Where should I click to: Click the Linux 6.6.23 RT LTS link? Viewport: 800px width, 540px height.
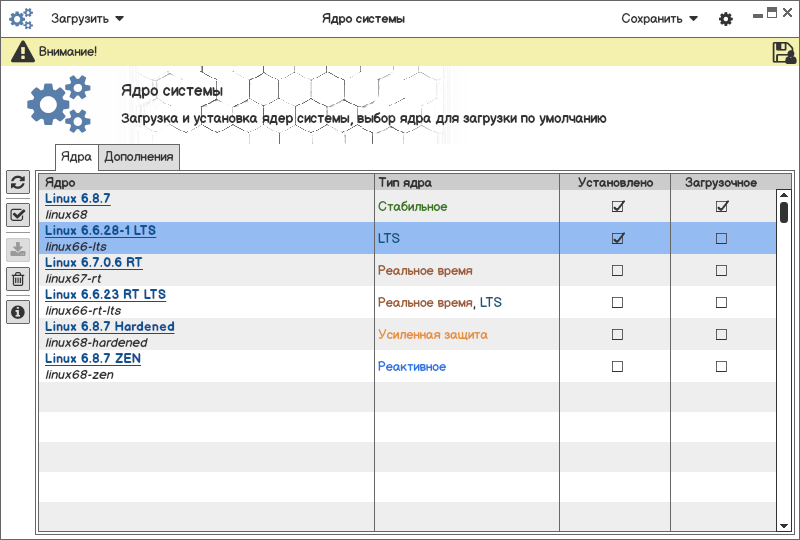click(105, 295)
